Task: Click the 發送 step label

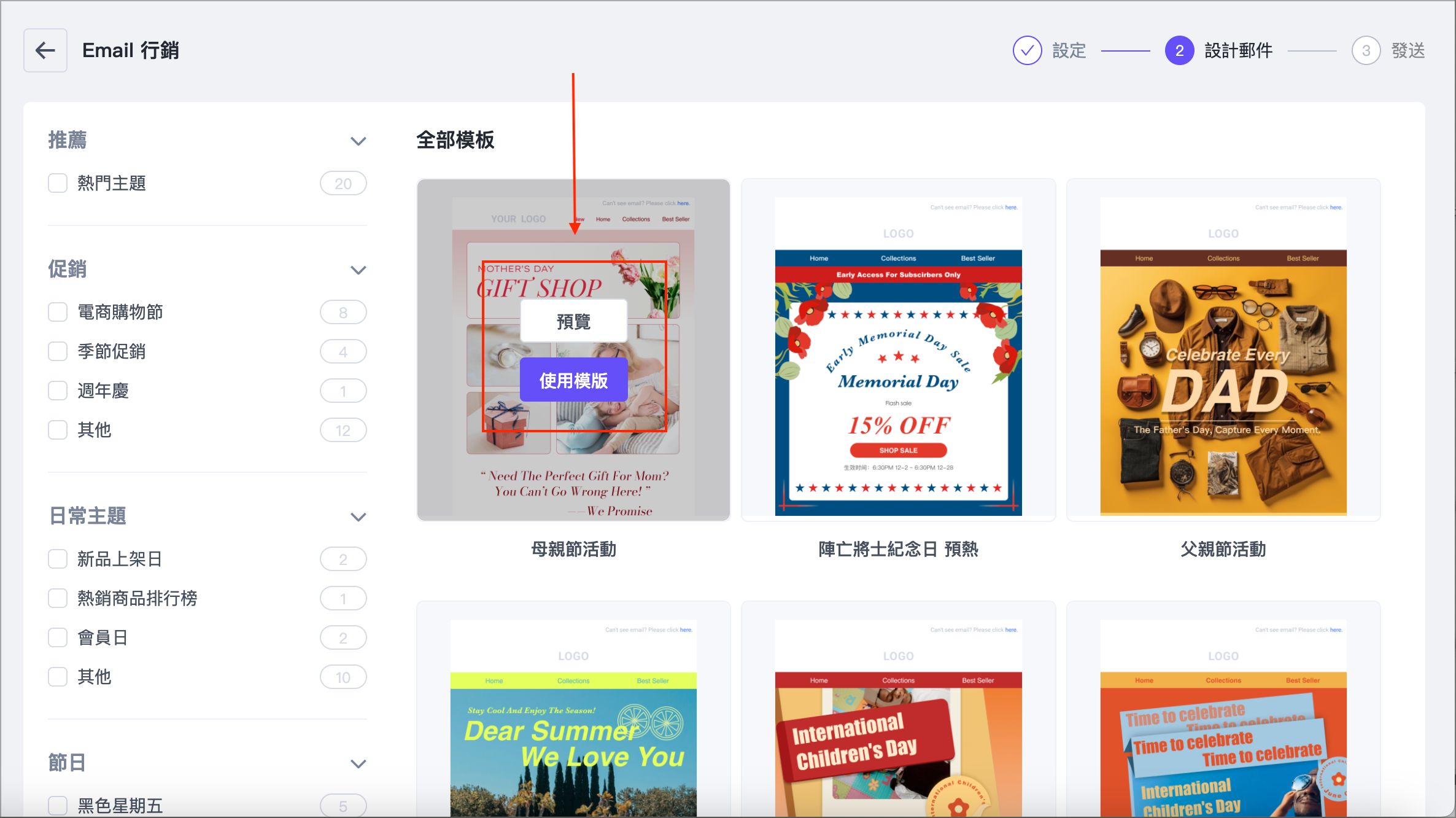Action: point(1408,50)
